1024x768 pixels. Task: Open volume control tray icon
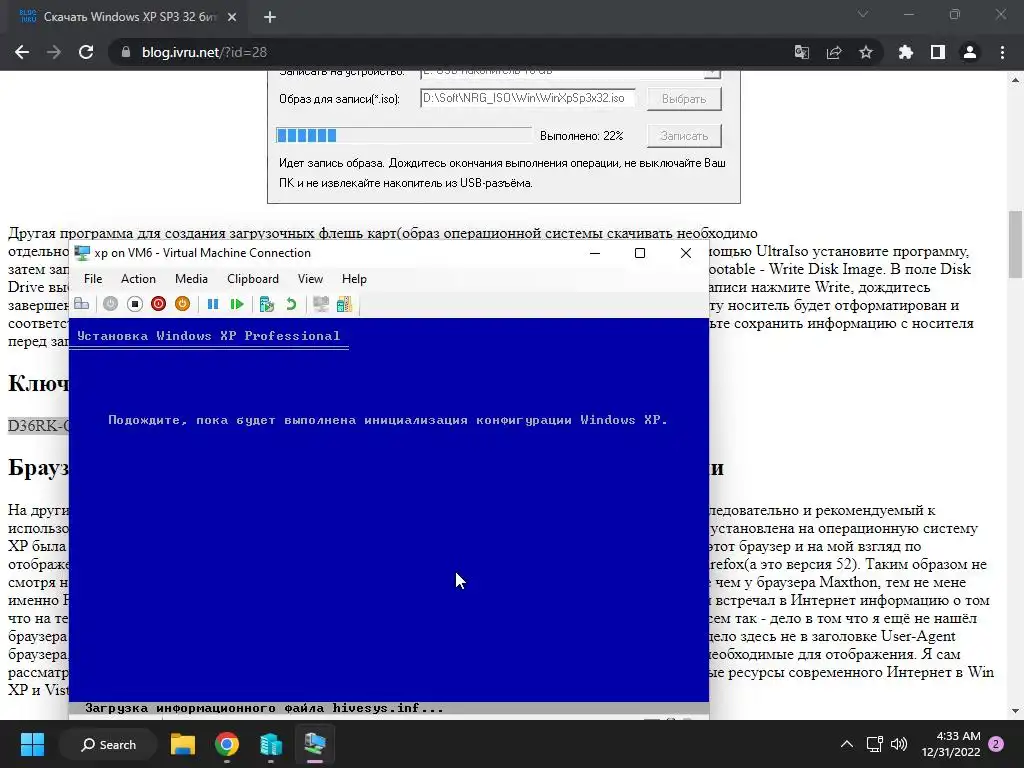(x=899, y=744)
